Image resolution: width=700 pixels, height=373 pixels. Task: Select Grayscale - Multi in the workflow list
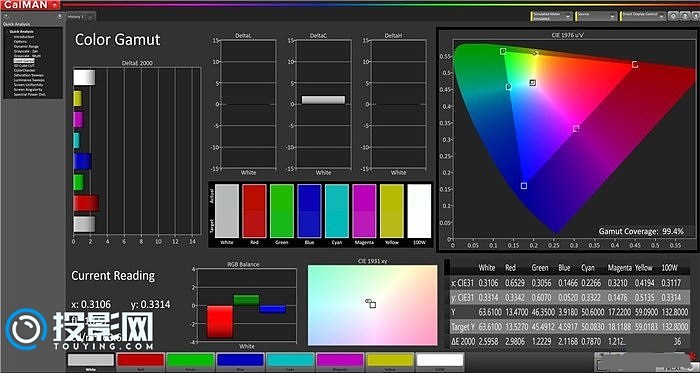[x=27, y=56]
